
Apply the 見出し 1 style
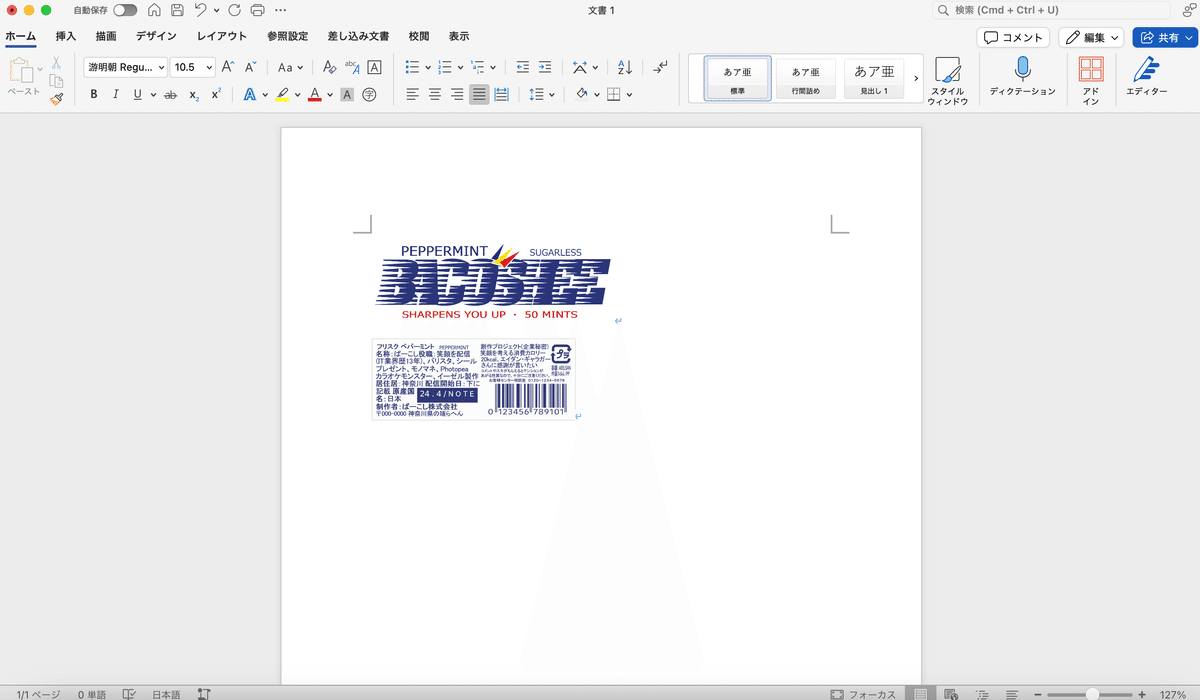(874, 78)
